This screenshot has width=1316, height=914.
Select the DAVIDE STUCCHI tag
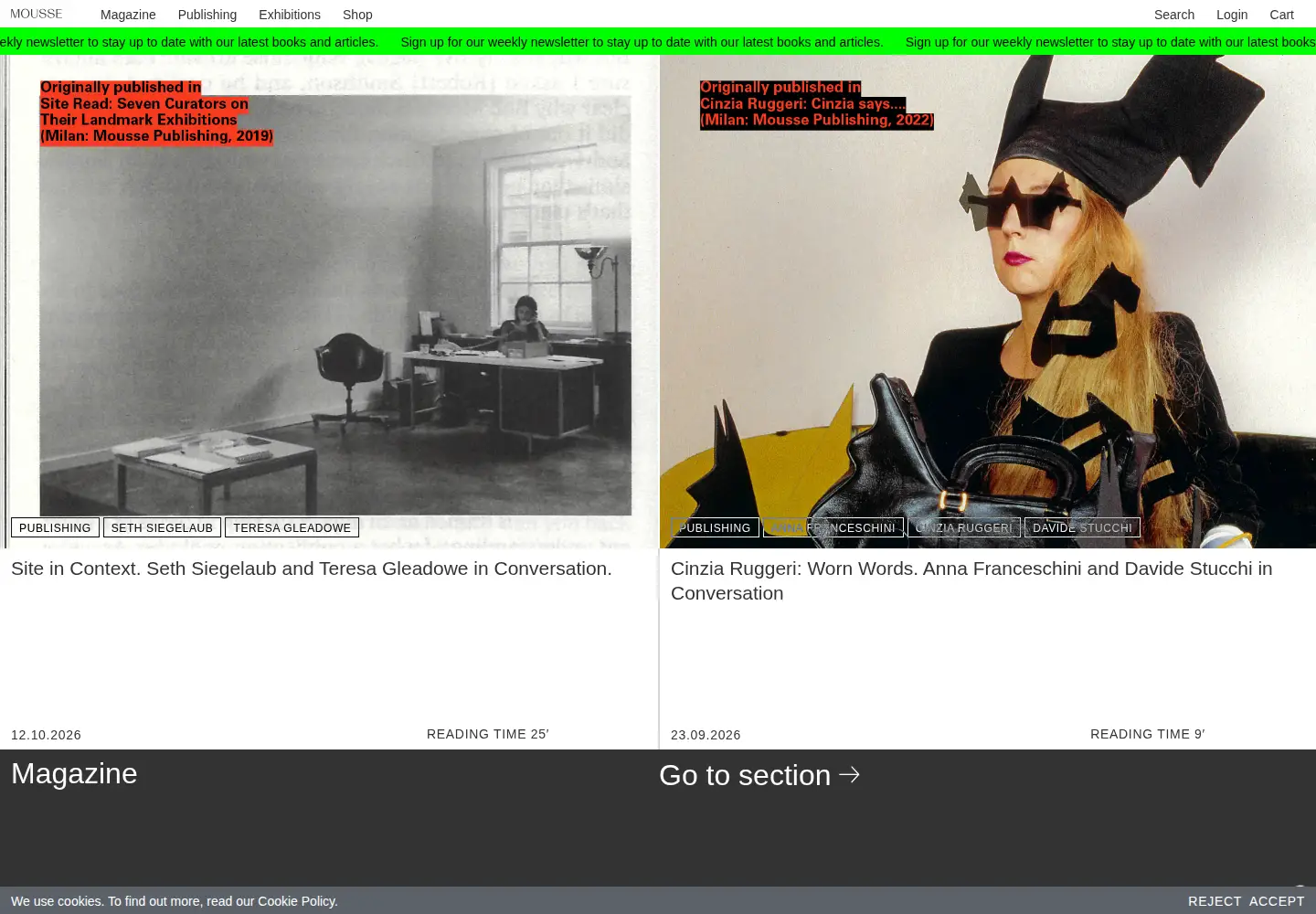click(1082, 527)
